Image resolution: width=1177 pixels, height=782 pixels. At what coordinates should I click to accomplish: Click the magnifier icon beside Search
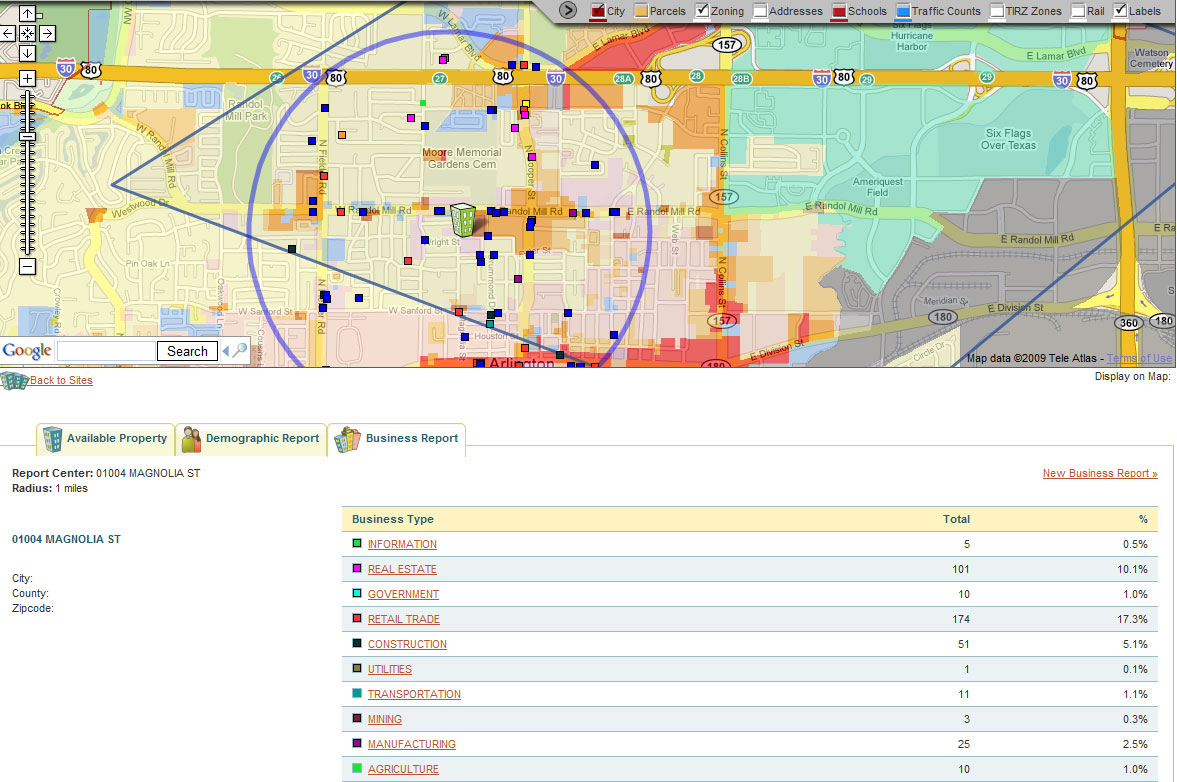tap(241, 351)
